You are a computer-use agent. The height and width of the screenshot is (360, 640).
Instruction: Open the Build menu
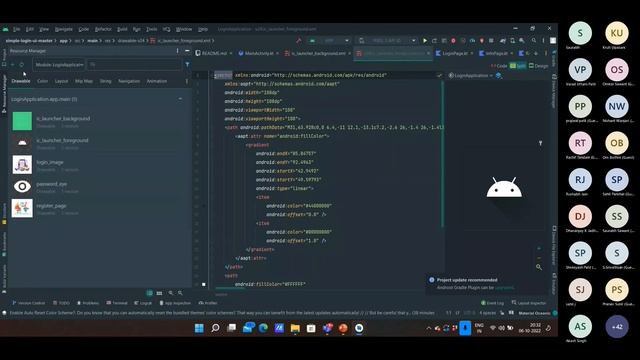[x=122, y=29]
